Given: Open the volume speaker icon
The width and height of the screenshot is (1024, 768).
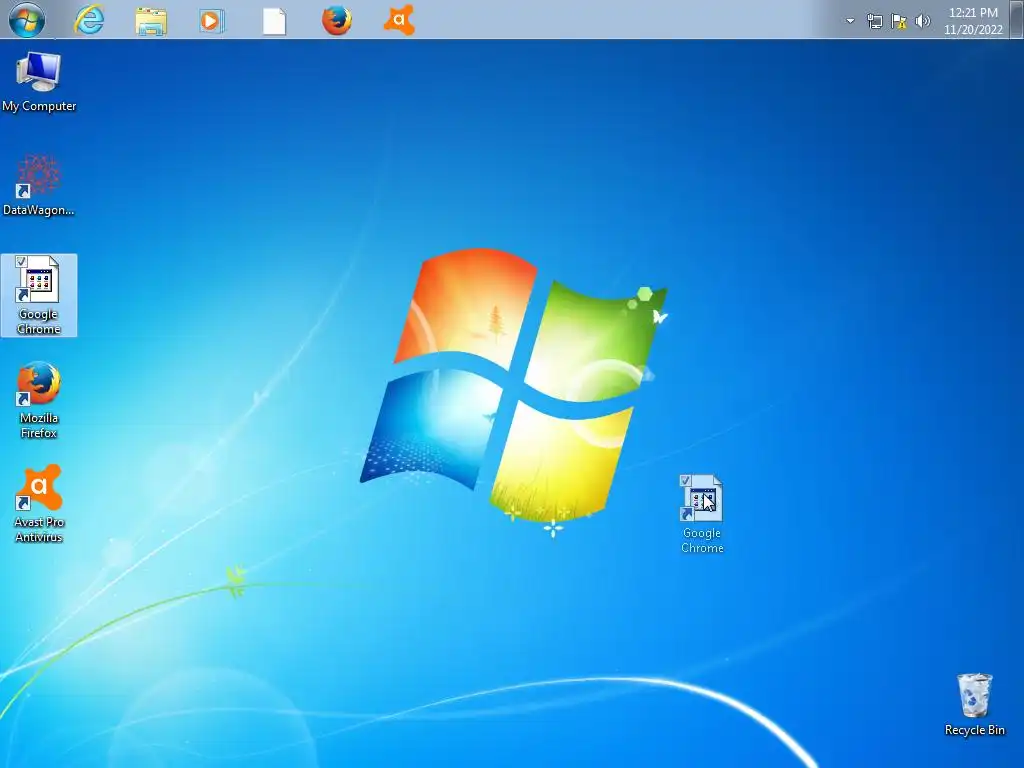Looking at the screenshot, I should [923, 22].
